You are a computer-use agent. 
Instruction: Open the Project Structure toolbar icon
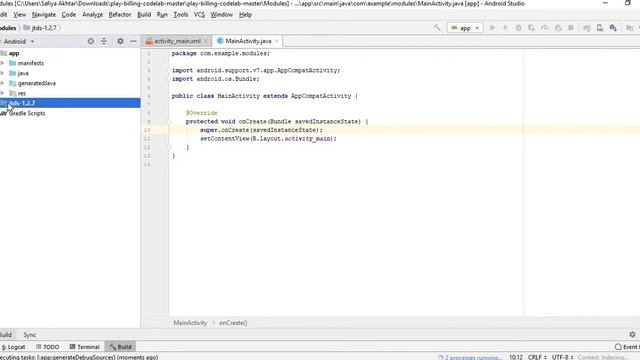click(x=630, y=28)
